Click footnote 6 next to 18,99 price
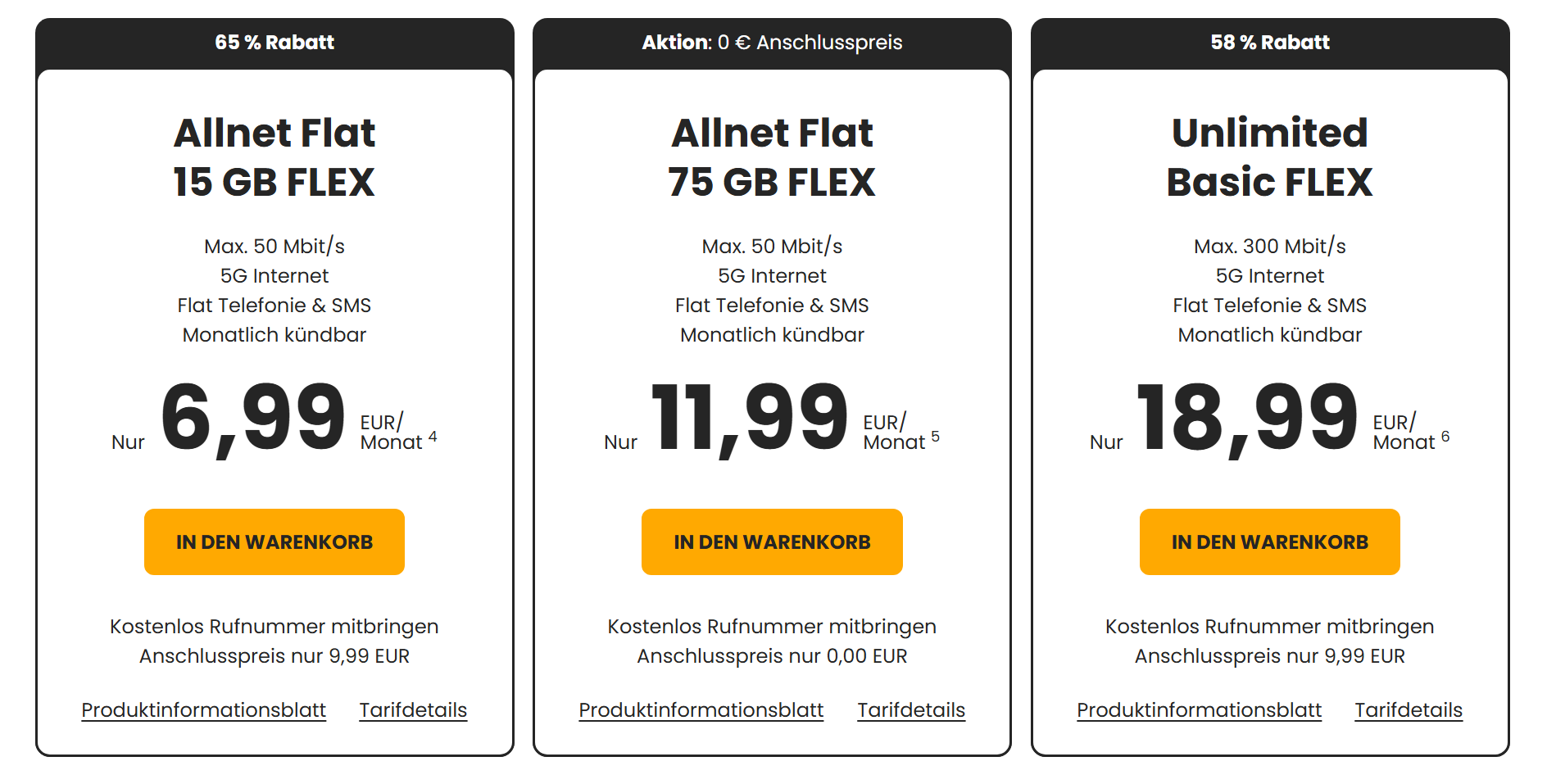This screenshot has width=1556, height=784. (1445, 437)
